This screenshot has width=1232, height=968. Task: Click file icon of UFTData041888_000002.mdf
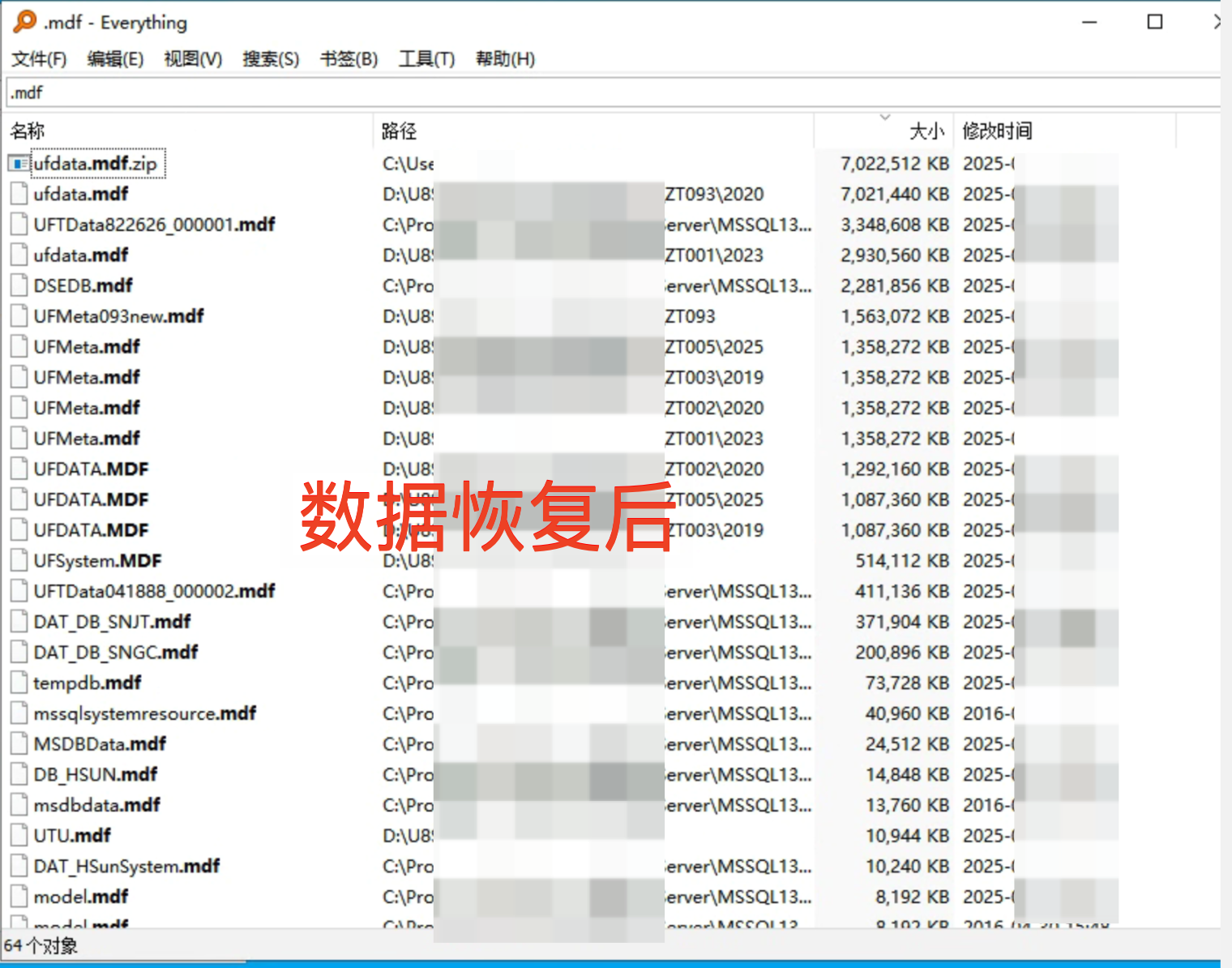(x=19, y=591)
